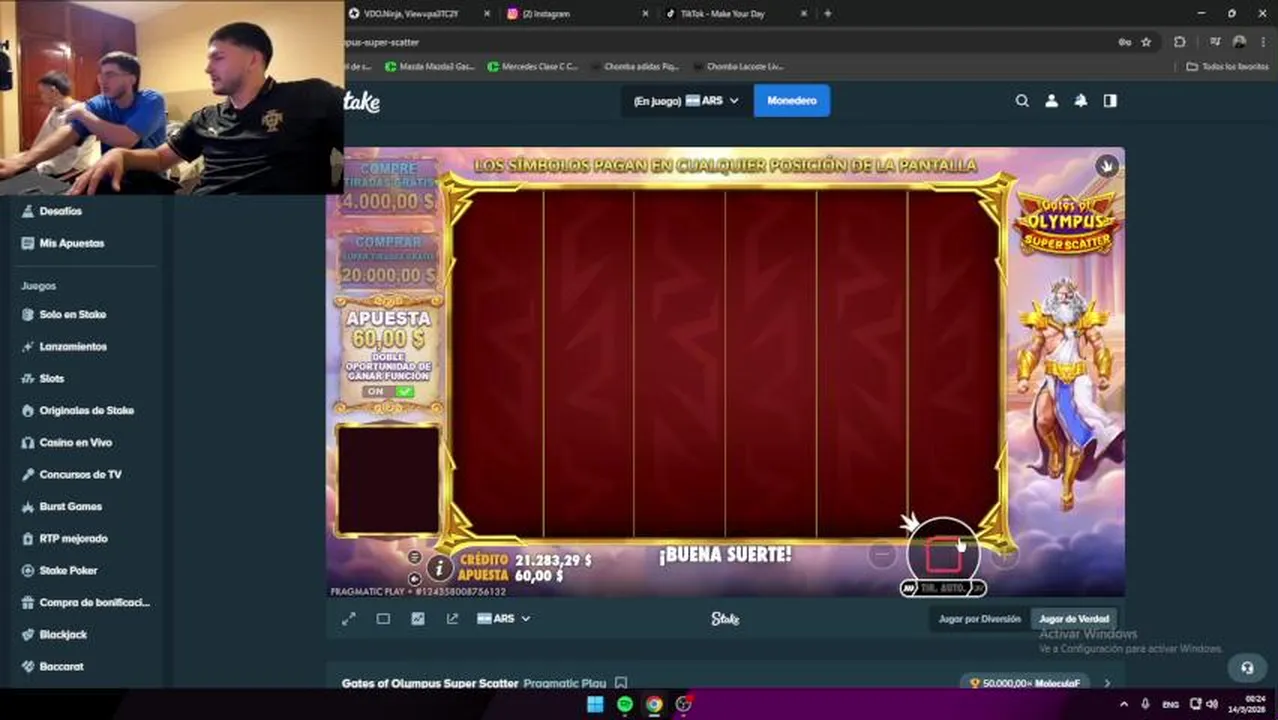Select Solo en Stake in sidebar

[72, 314]
